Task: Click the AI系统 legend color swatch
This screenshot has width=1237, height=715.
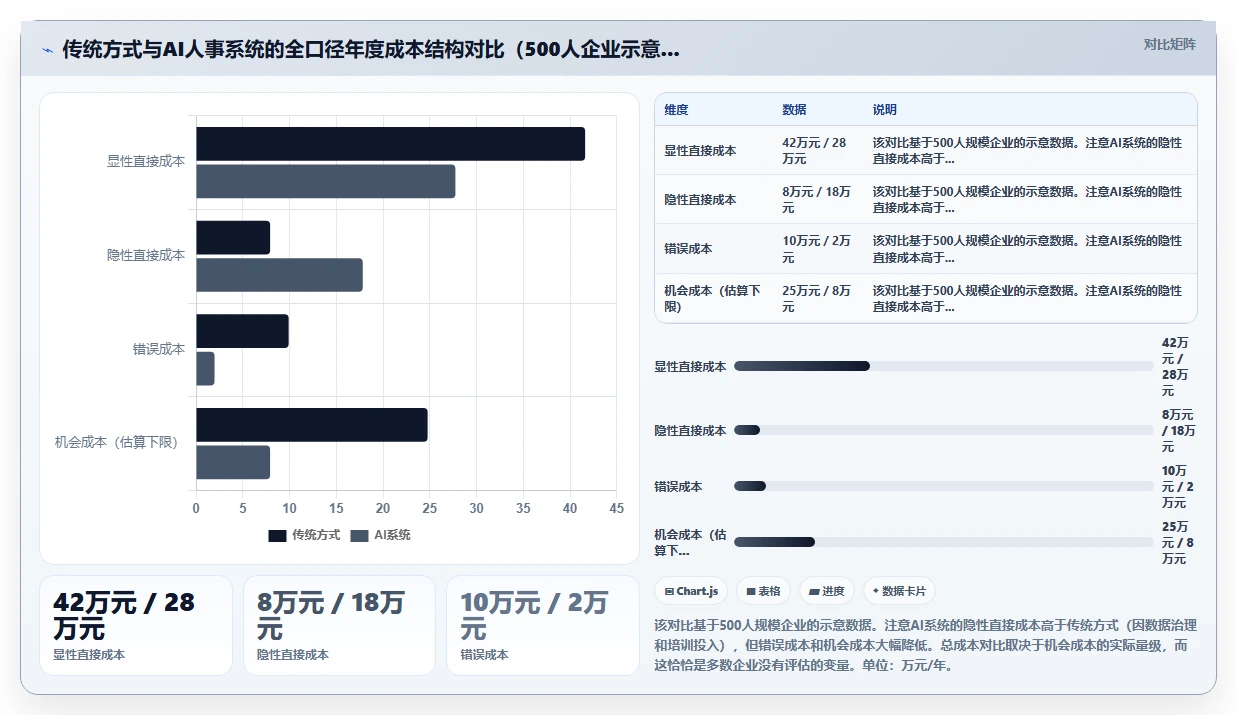Action: [359, 535]
